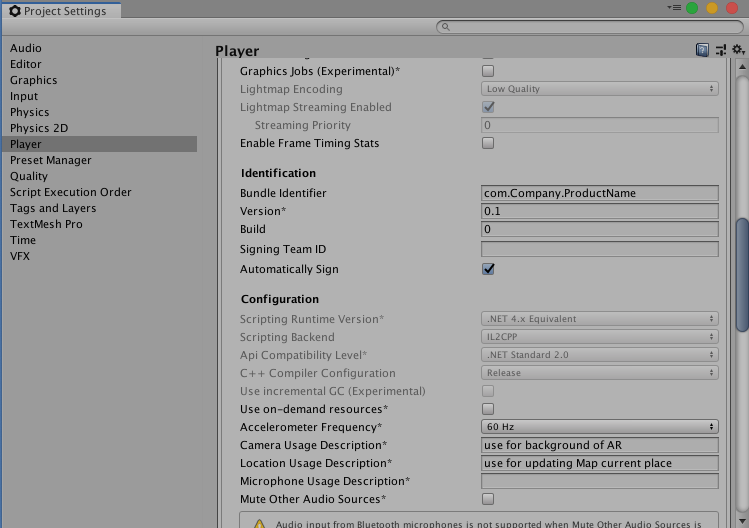Open the Player settings gear menu

pyautogui.click(x=737, y=50)
